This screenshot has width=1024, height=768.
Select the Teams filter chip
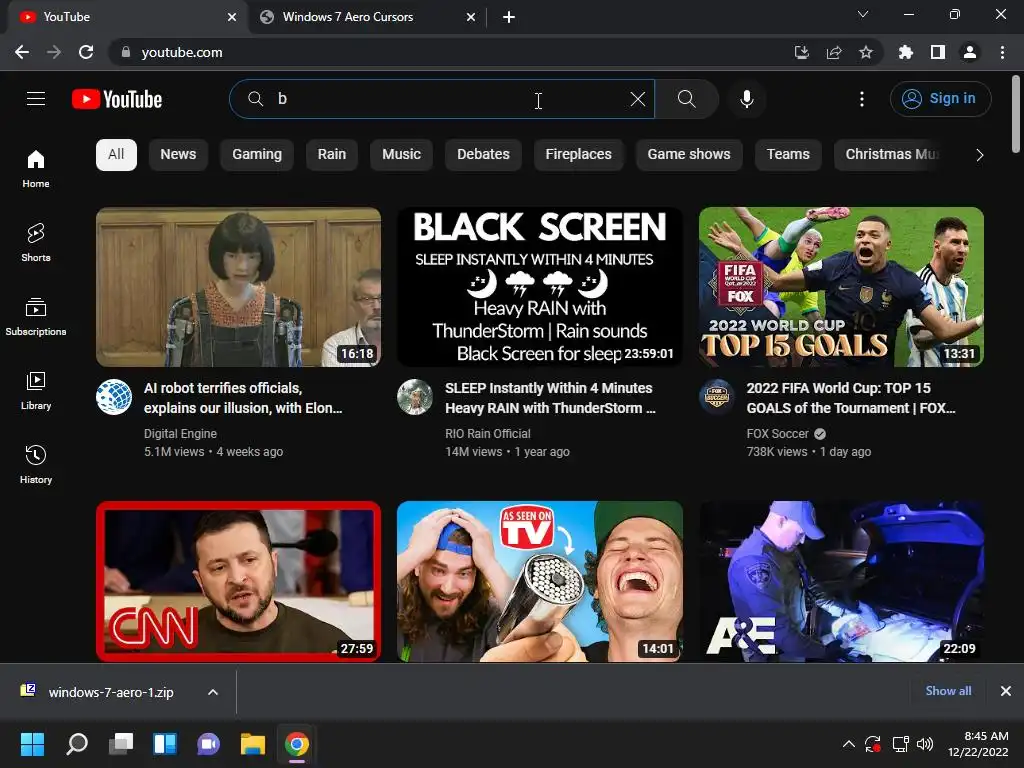point(788,155)
